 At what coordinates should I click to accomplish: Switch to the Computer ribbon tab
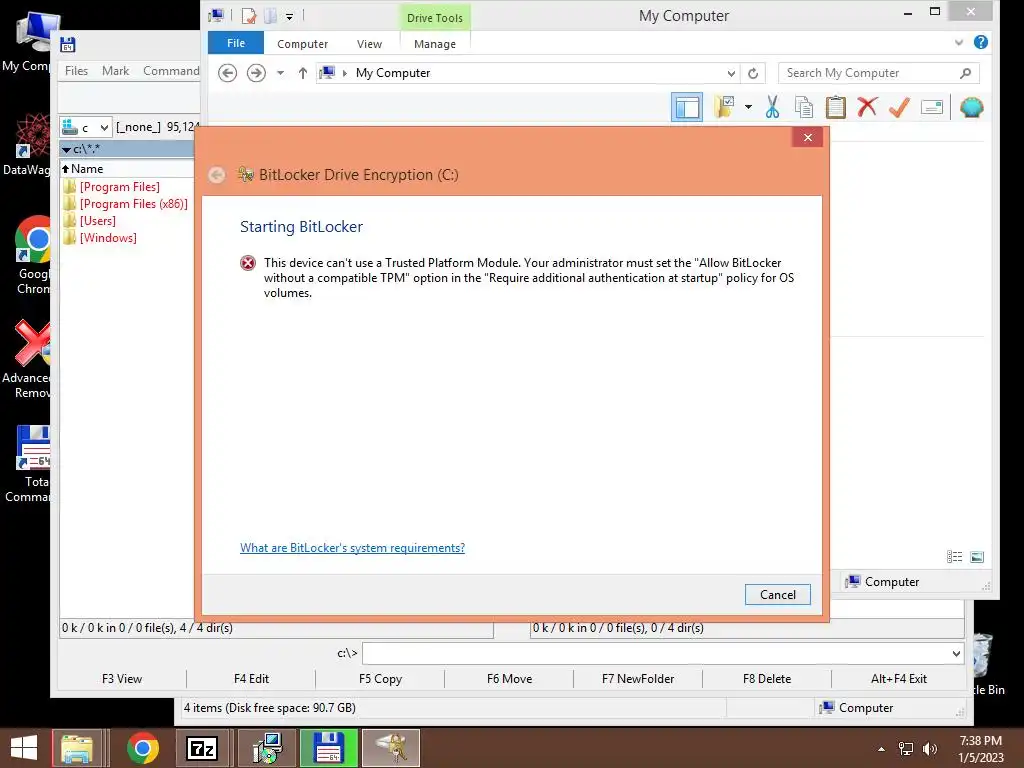coord(302,44)
